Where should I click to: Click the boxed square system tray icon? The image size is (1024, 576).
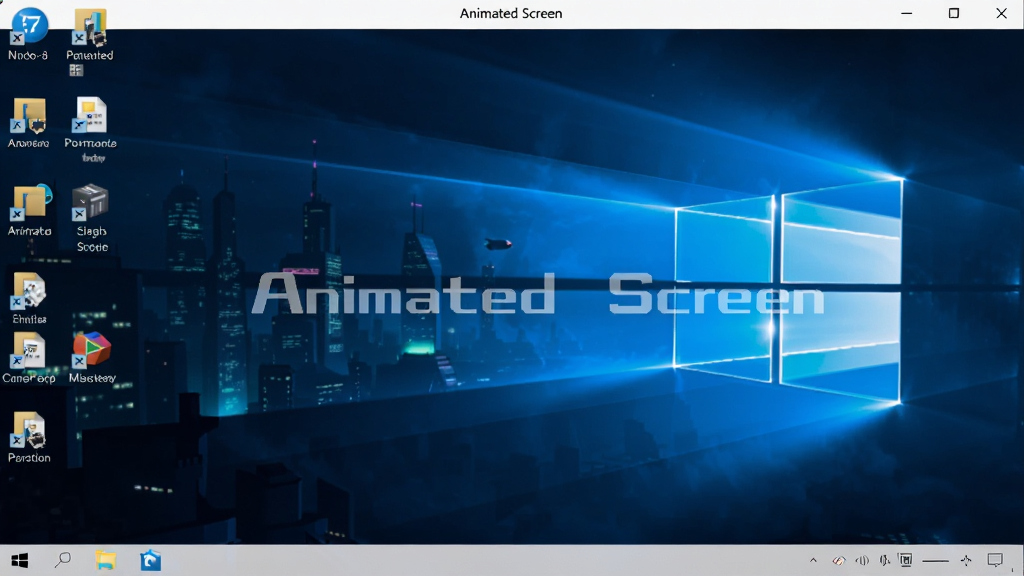click(905, 560)
